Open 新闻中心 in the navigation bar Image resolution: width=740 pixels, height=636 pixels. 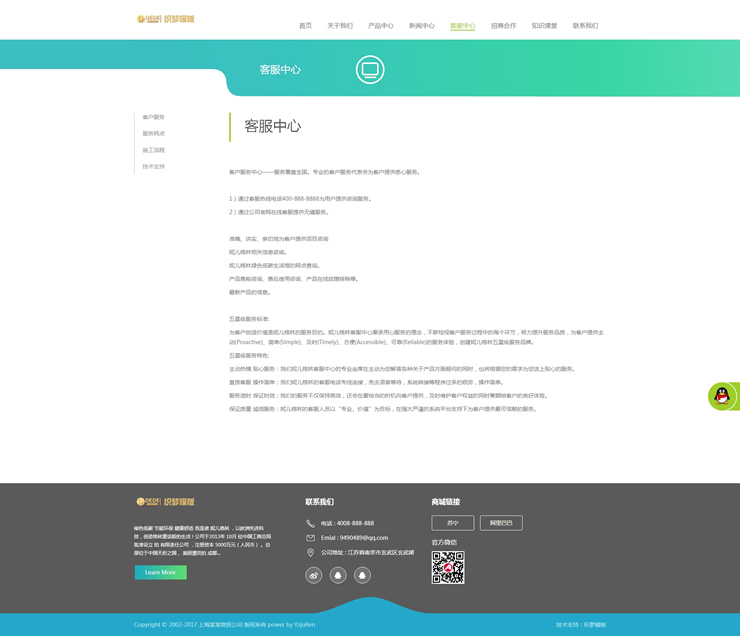[421, 26]
